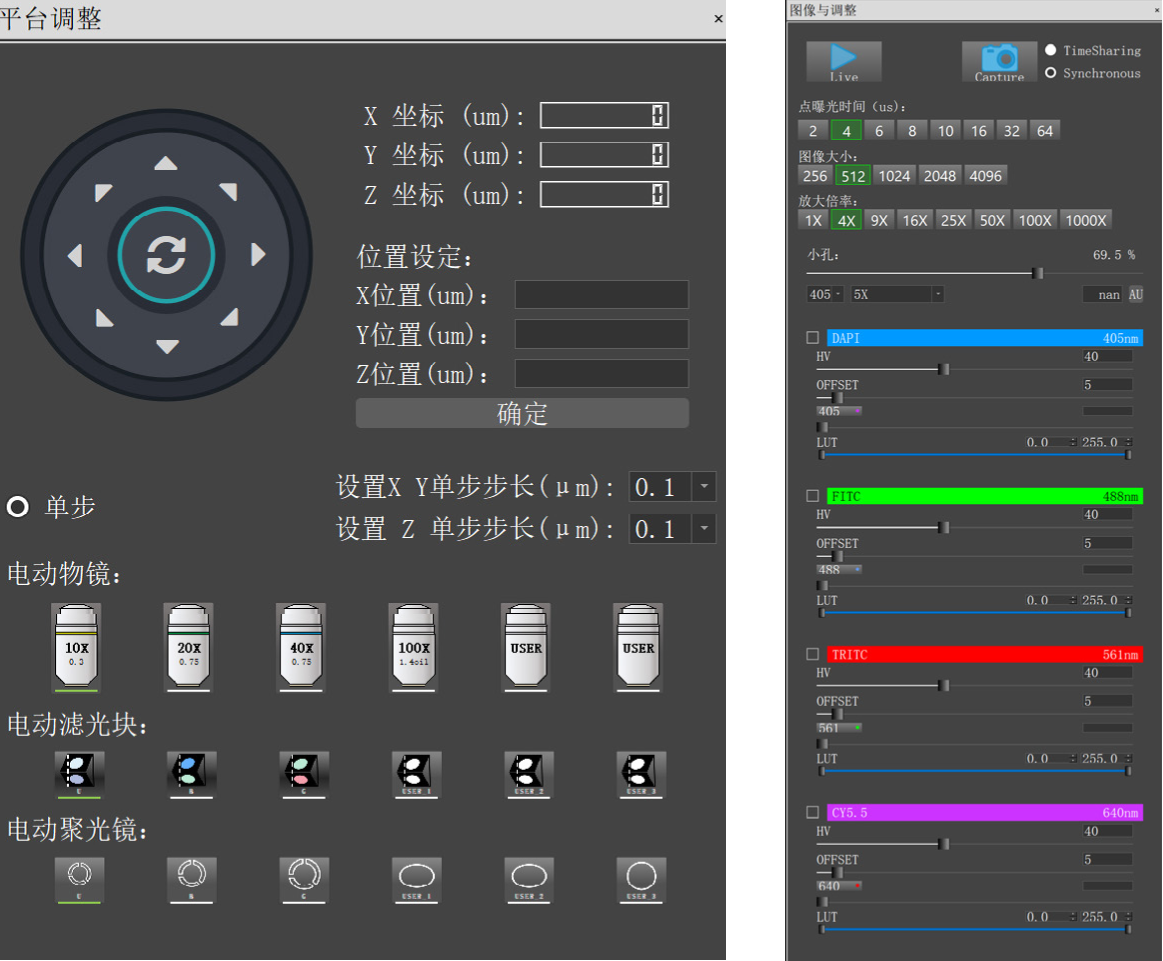Select the first motorized filter cube

coord(79,773)
